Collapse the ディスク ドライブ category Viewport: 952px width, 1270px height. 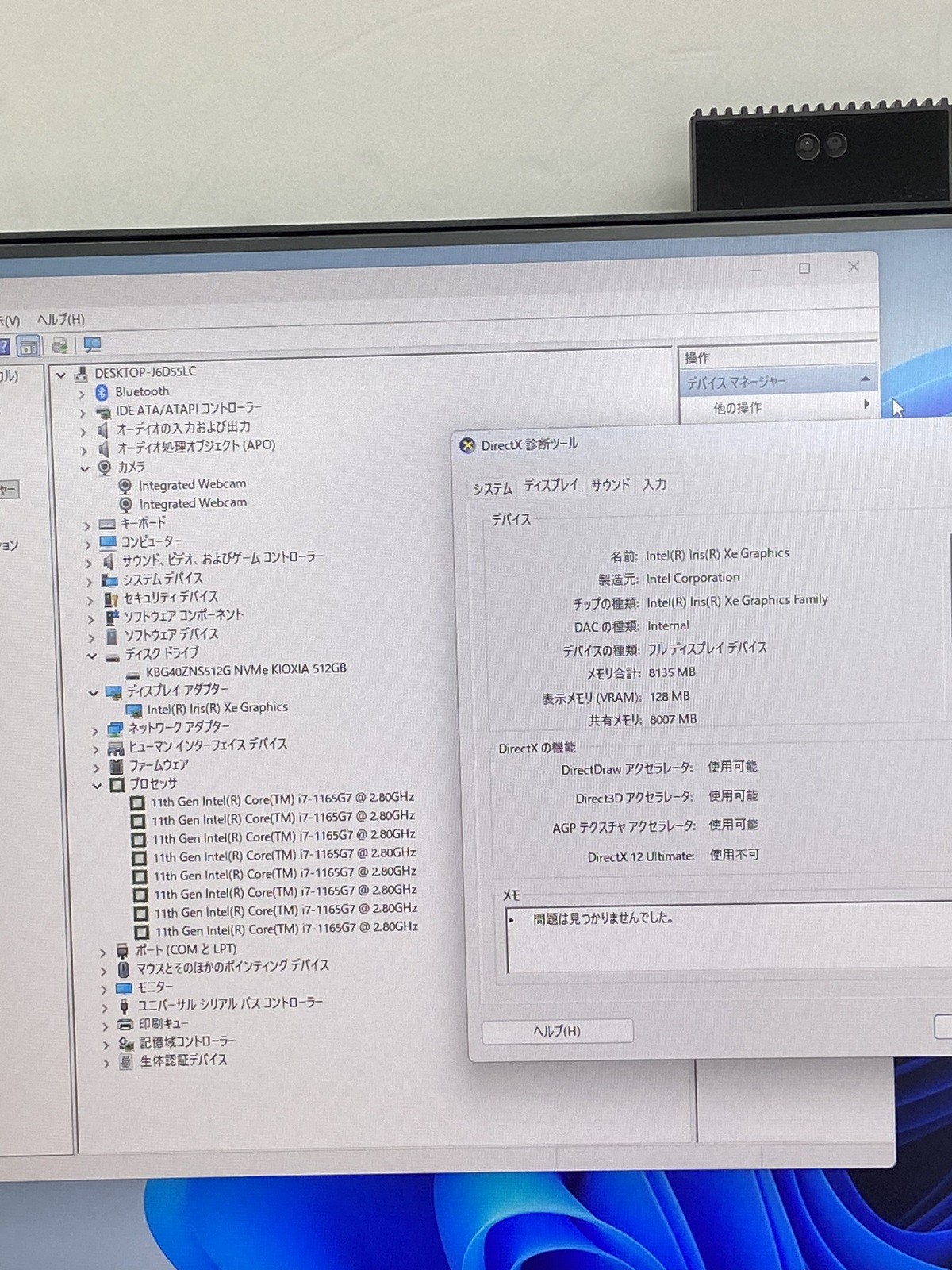[92, 656]
